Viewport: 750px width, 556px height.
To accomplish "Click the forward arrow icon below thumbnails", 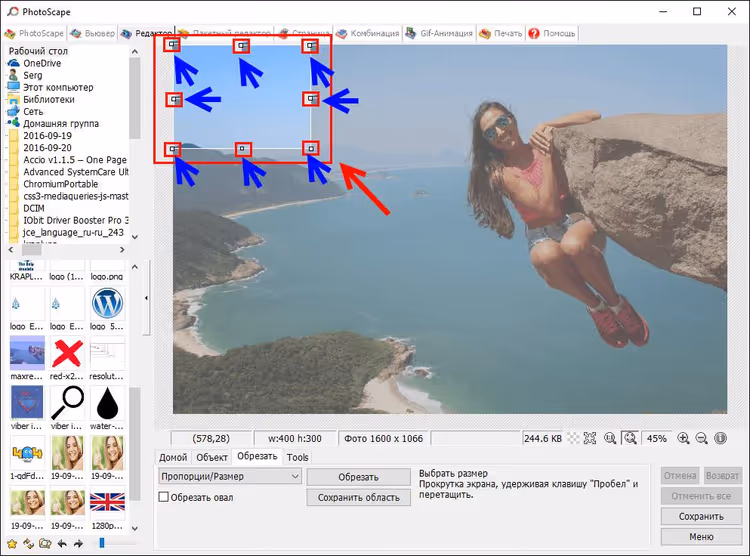I will tap(78, 544).
